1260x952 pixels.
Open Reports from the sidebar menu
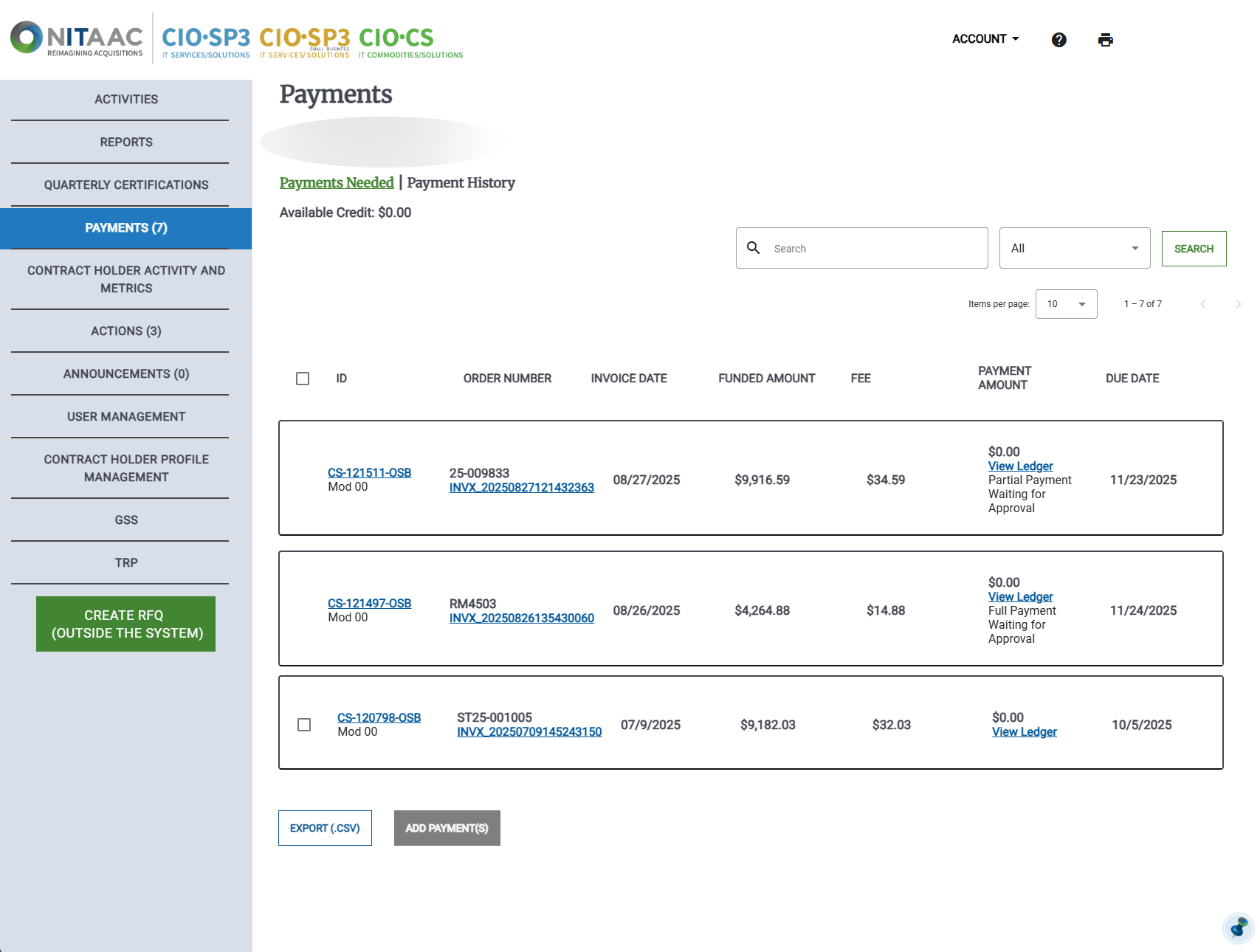[x=125, y=142]
